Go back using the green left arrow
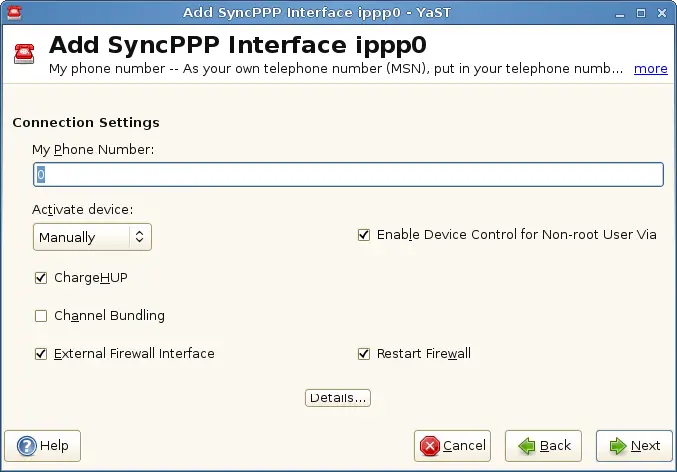 tap(528, 446)
